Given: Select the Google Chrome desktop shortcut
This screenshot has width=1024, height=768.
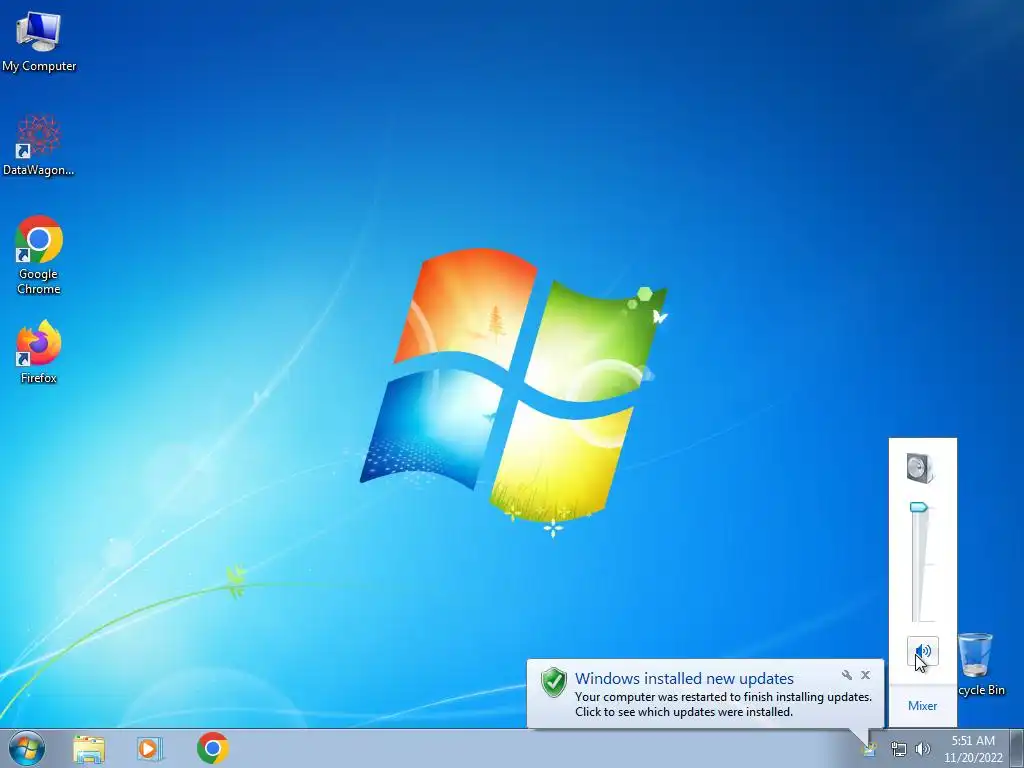Looking at the screenshot, I should point(39,255).
